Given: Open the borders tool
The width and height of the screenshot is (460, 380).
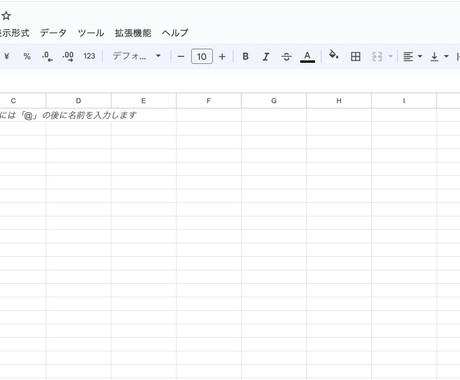Looking at the screenshot, I should [355, 56].
